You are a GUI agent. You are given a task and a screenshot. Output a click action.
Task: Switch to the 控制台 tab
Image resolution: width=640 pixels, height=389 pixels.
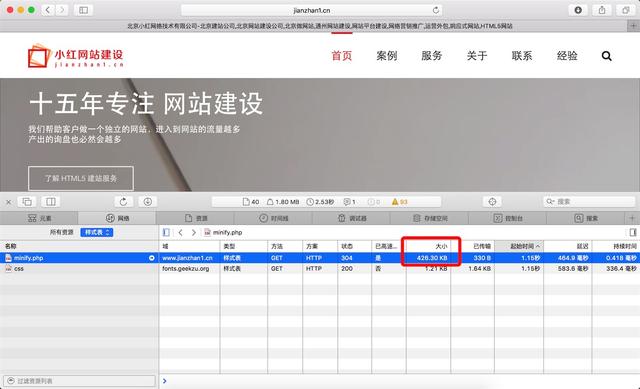tap(508, 218)
